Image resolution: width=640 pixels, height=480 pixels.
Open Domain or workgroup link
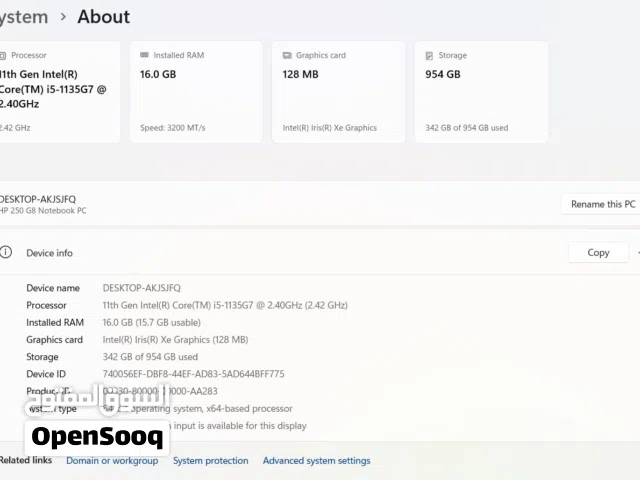coord(112,460)
